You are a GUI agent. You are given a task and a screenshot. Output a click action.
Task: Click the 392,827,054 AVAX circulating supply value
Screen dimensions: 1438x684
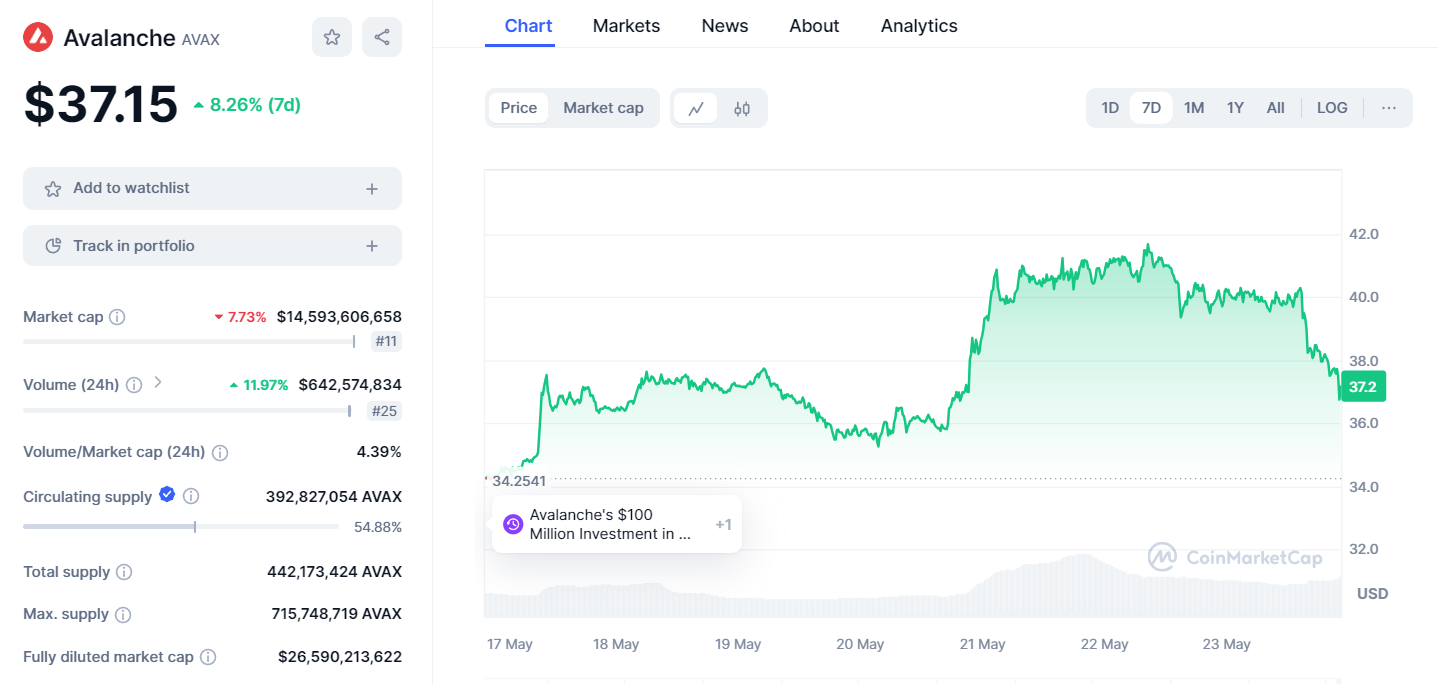[x=334, y=496]
